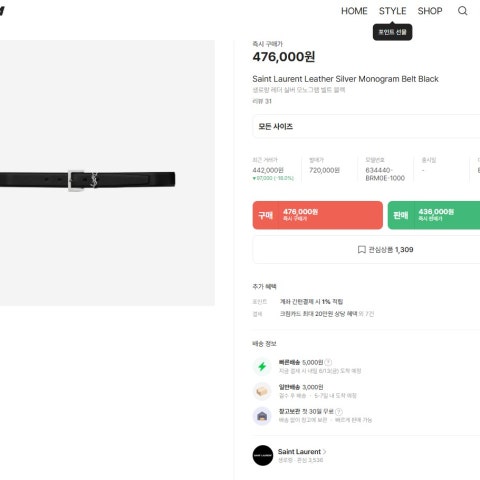Screen dimensions: 480x480
Task: Click help icon next to 5,000원 fast delivery
Action: coord(328,362)
